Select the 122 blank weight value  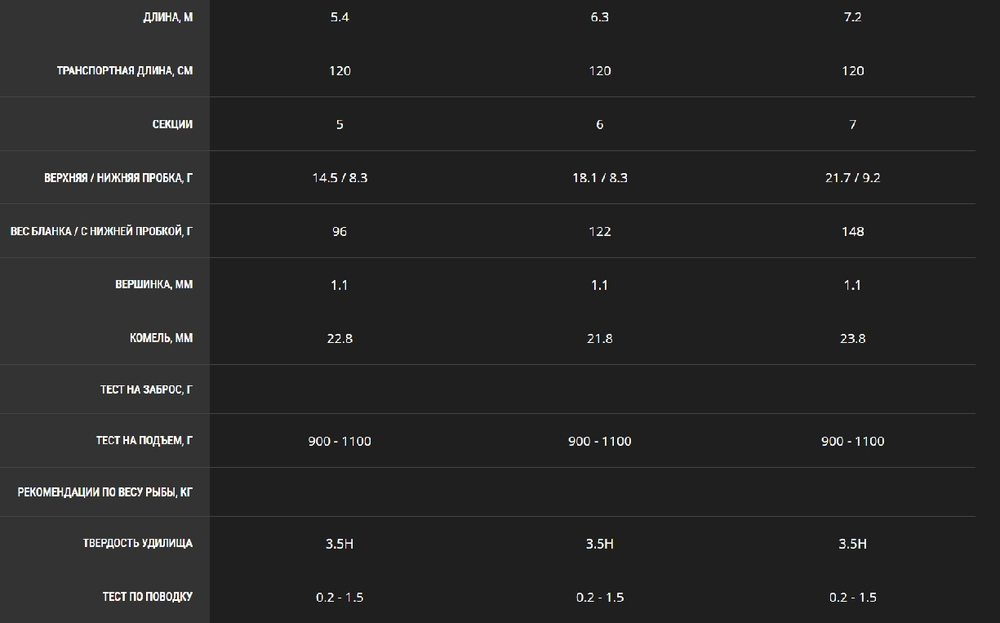click(x=599, y=231)
